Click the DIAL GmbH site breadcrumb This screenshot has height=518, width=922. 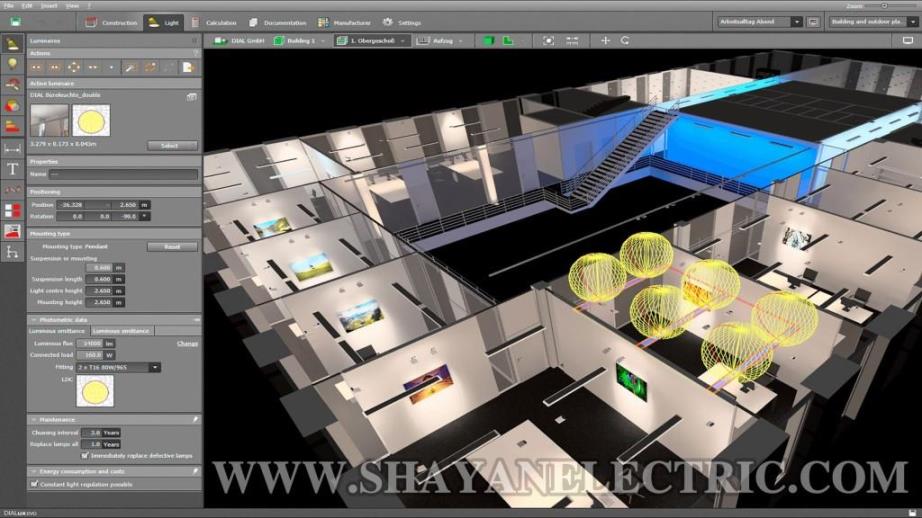(239, 41)
